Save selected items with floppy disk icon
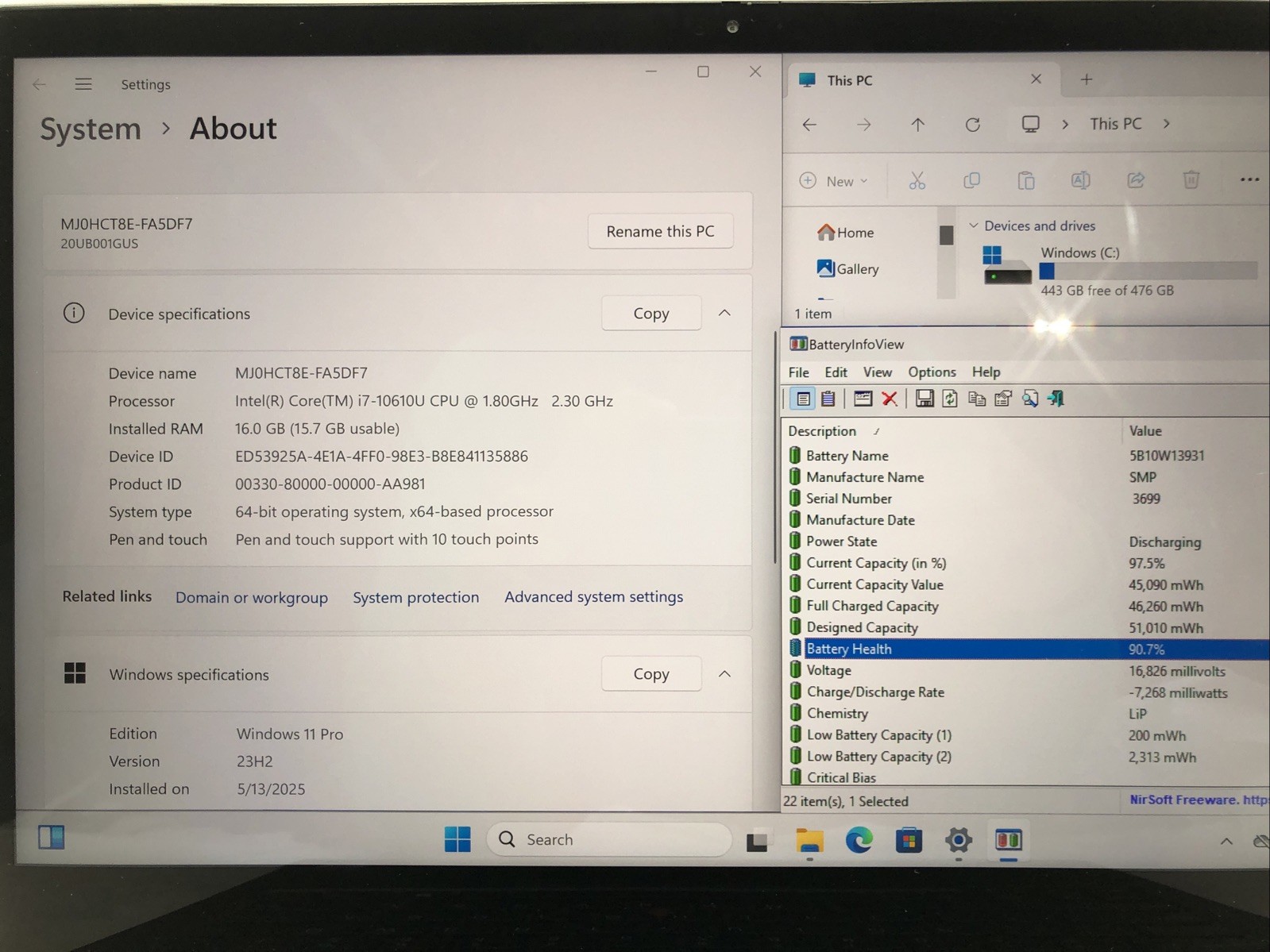This screenshot has height=952, width=1270. click(925, 399)
